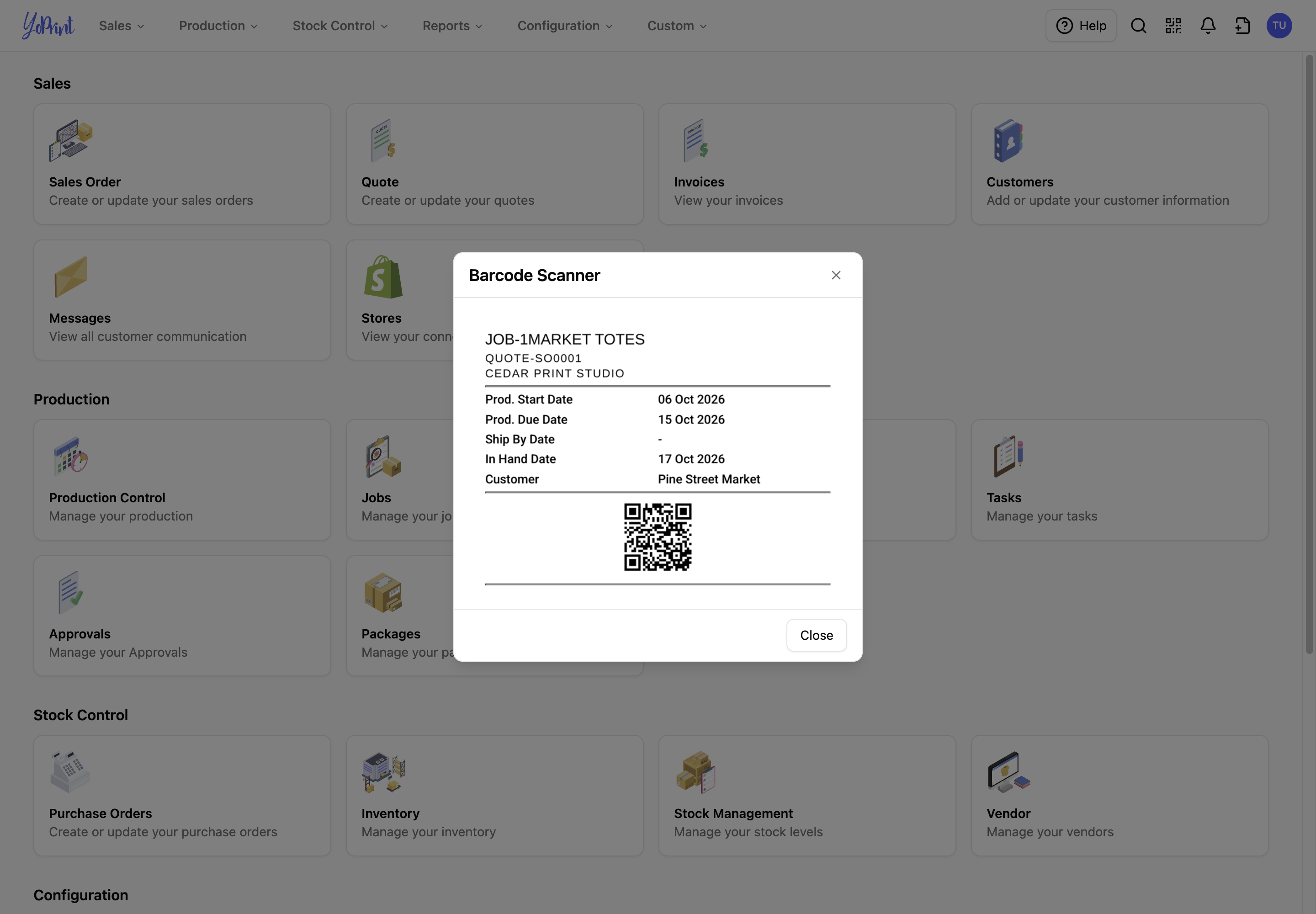The image size is (1316, 914).
Task: Click the Customers address book icon
Action: (x=1008, y=140)
